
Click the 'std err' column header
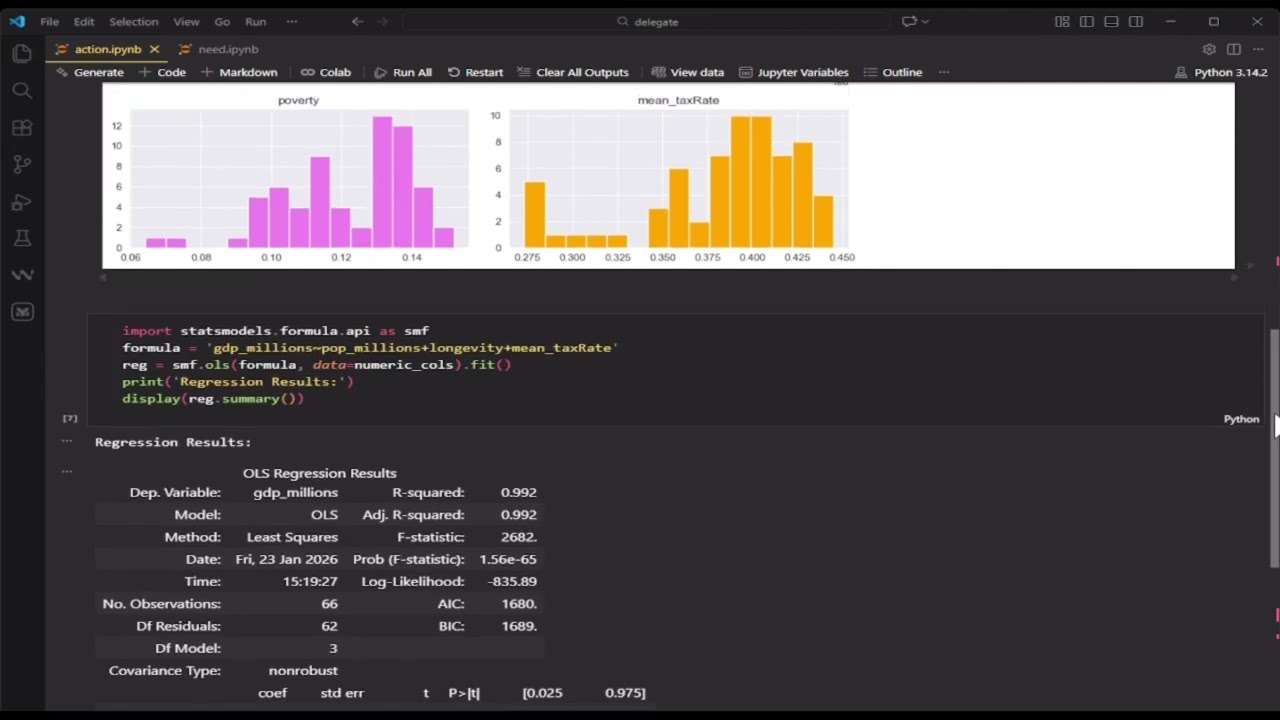tap(342, 693)
